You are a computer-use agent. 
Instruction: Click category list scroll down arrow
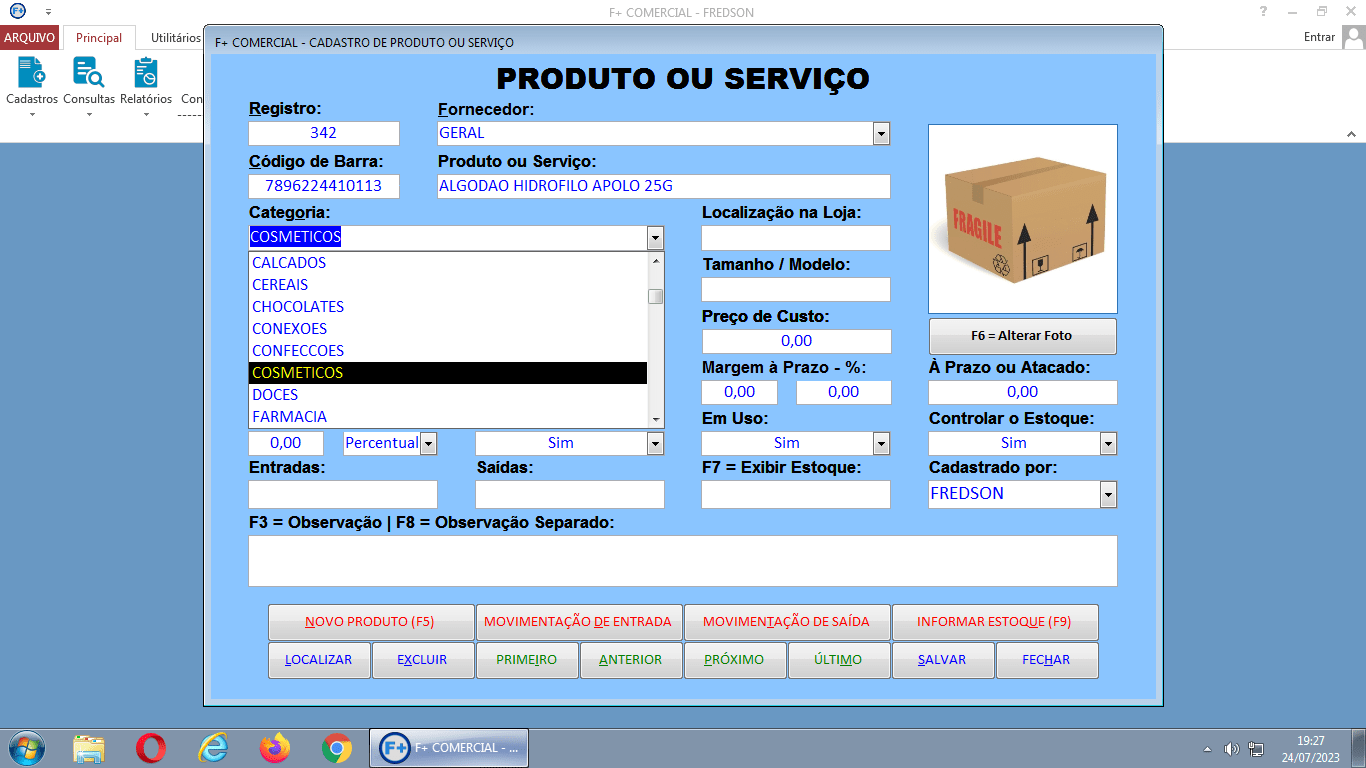click(x=656, y=420)
